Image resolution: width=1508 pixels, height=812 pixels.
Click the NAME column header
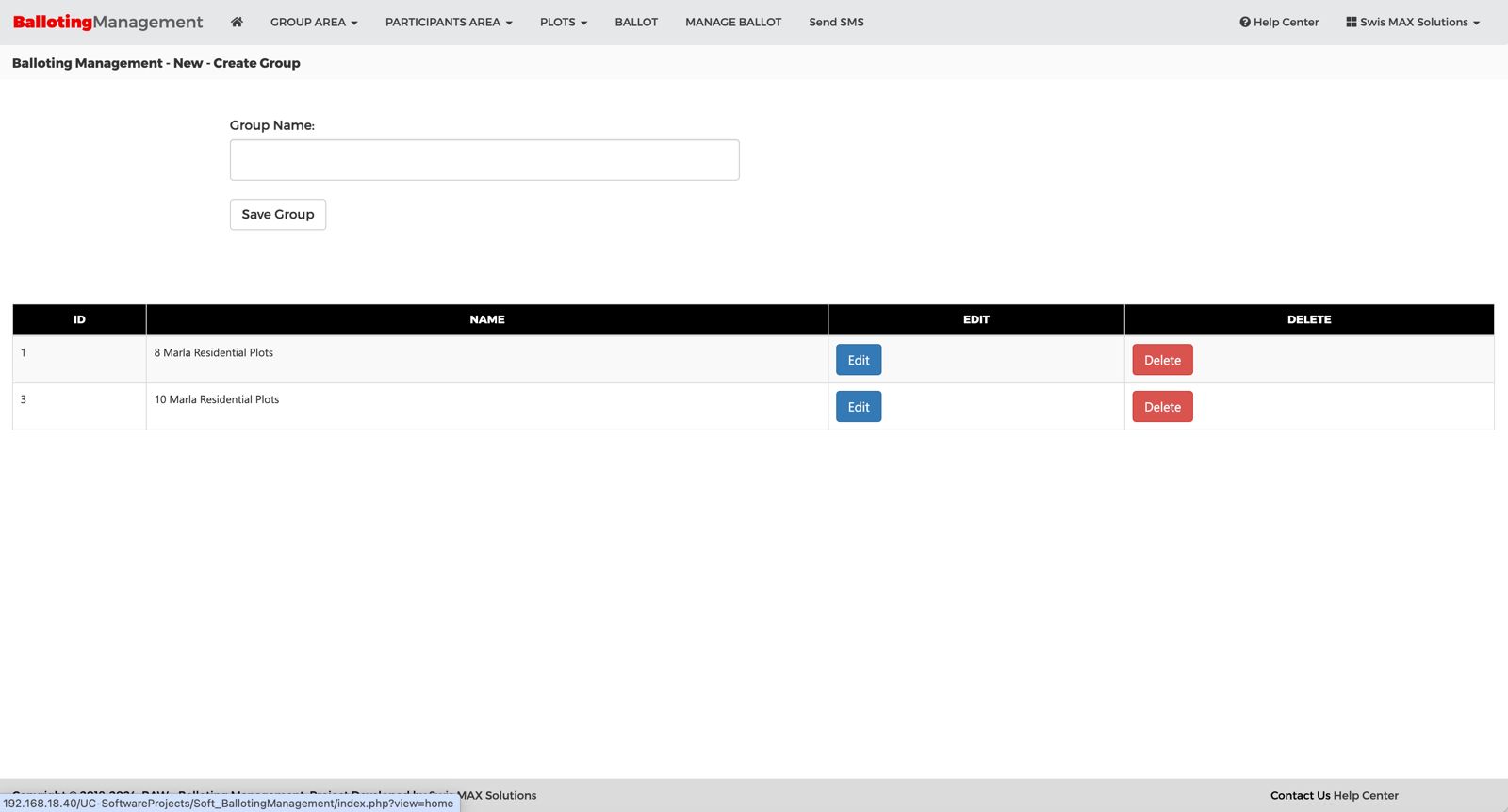click(x=487, y=319)
